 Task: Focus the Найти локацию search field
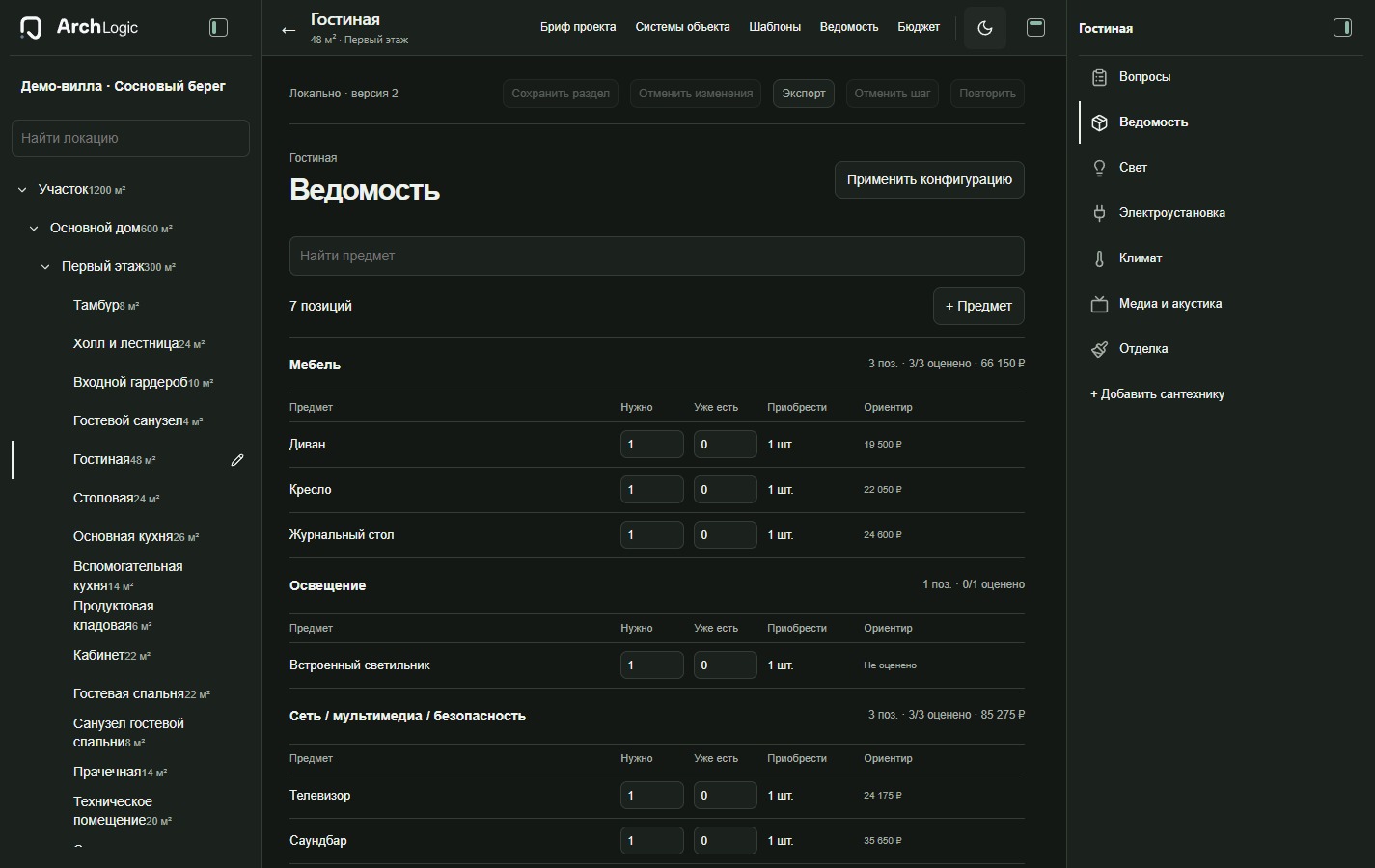tap(130, 138)
